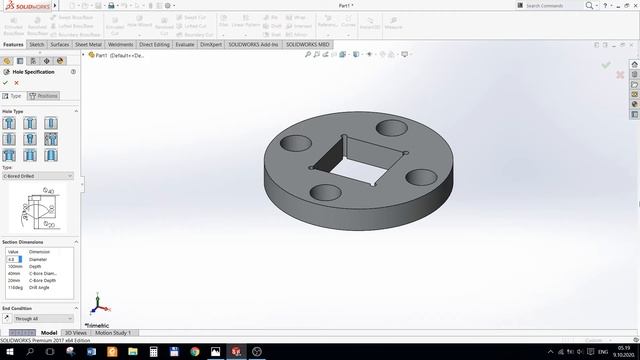Toggle the End Condition reverse direction button
The image size is (640, 360).
tap(7, 318)
